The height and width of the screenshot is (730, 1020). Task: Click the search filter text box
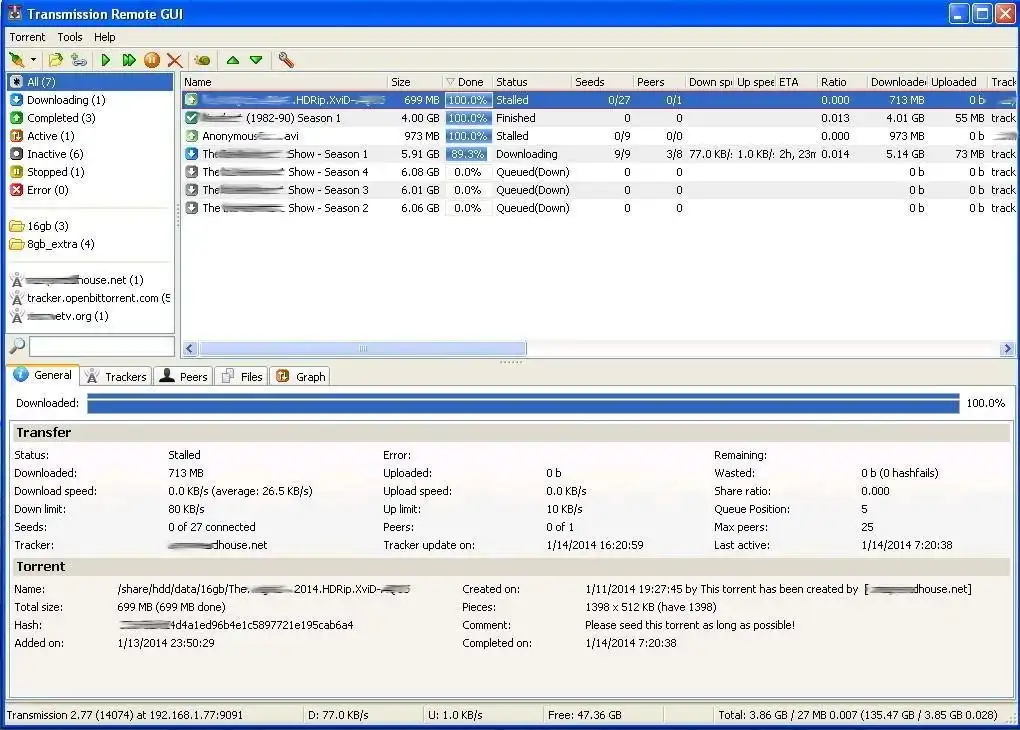click(101, 346)
